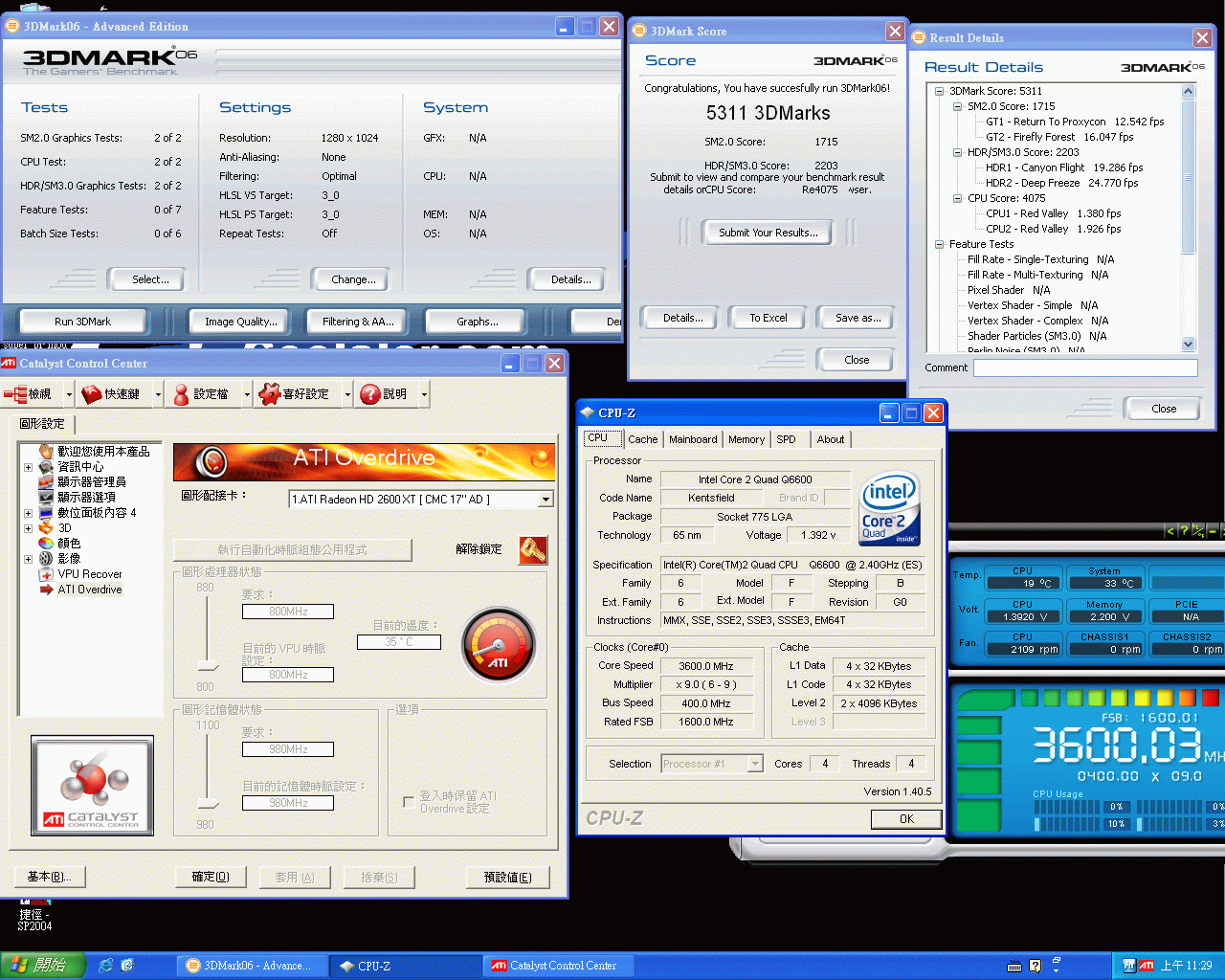Open the 喜好設定 dropdown arrow
Screen dimensions: 1225x980
(347, 393)
